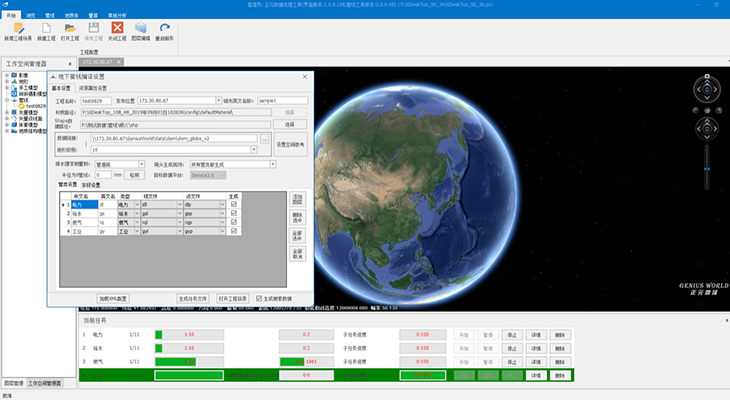The height and width of the screenshot is (400, 730).
Task: Click the red 关闭工程 icon
Action: [117, 29]
